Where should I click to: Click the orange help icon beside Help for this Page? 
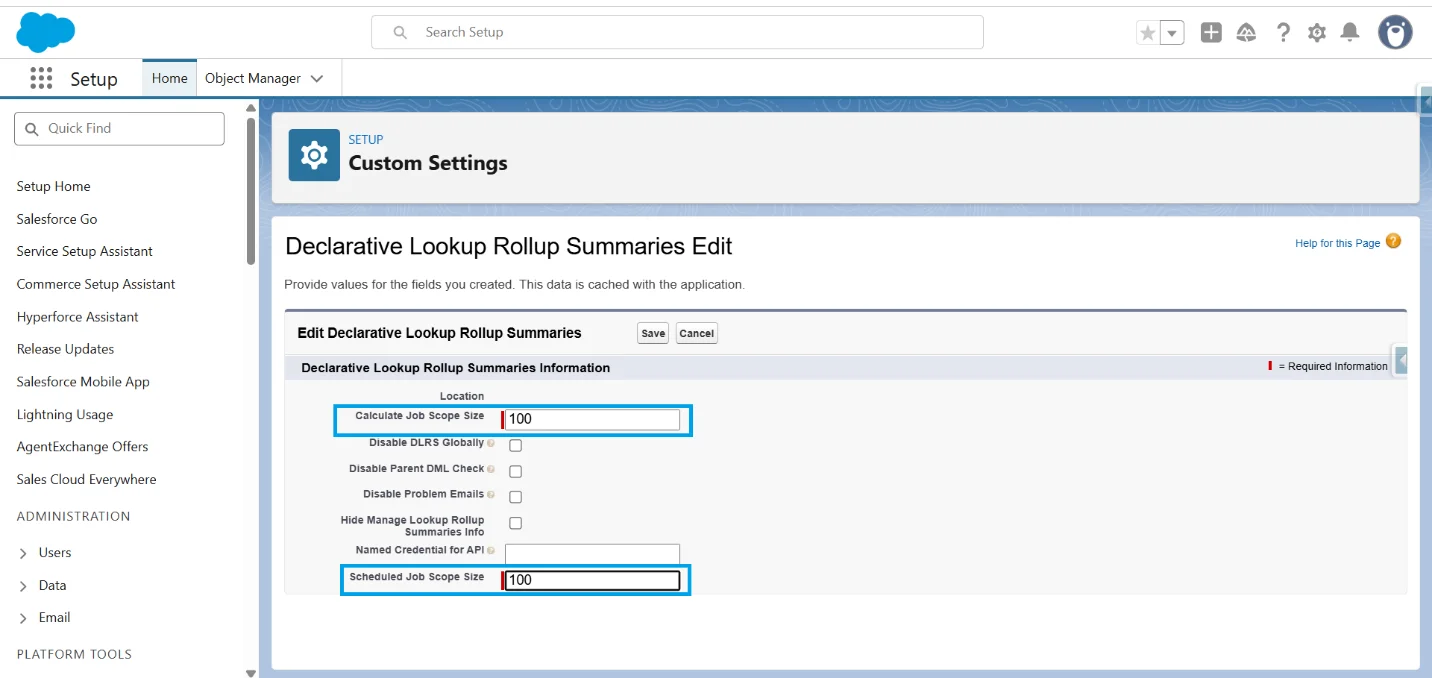click(x=1393, y=242)
